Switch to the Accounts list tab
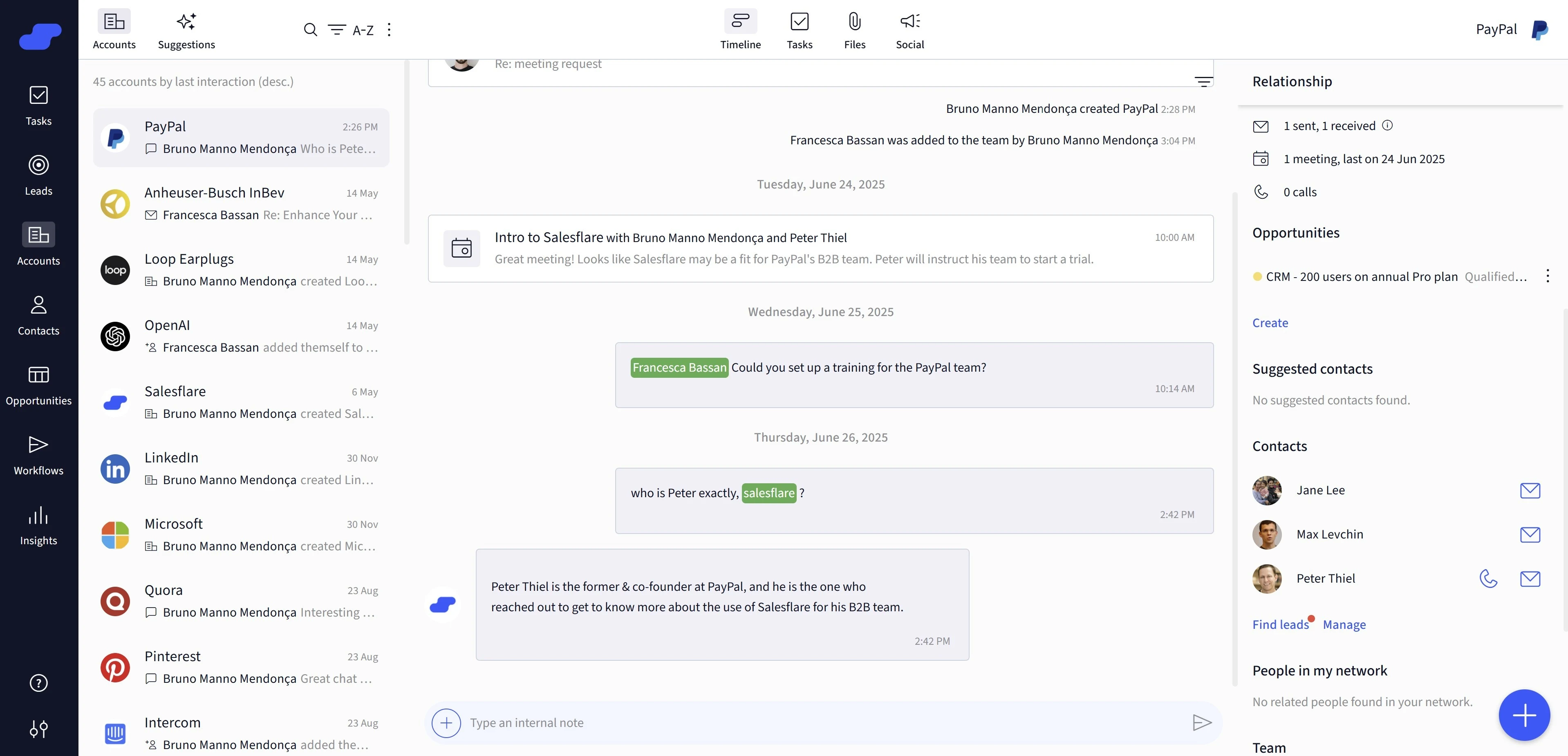1568x756 pixels. [x=114, y=30]
